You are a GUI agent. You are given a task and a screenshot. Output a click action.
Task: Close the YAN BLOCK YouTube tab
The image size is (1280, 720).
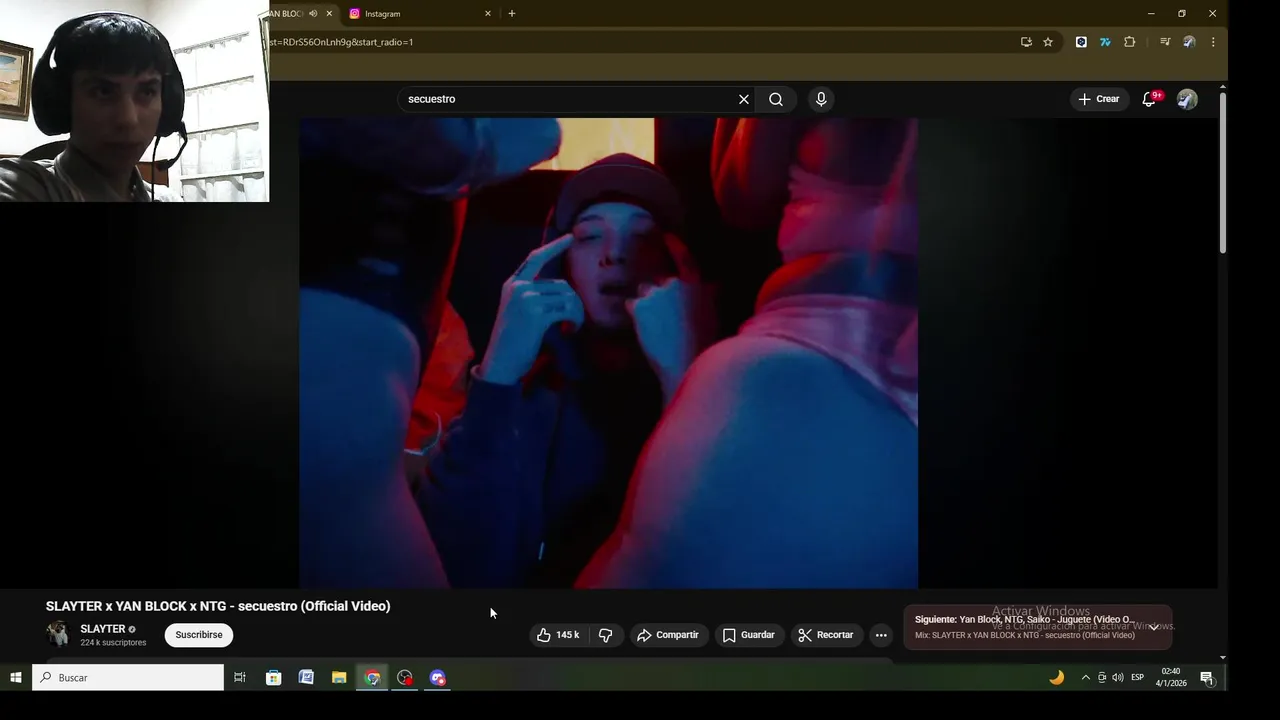pos(329,13)
